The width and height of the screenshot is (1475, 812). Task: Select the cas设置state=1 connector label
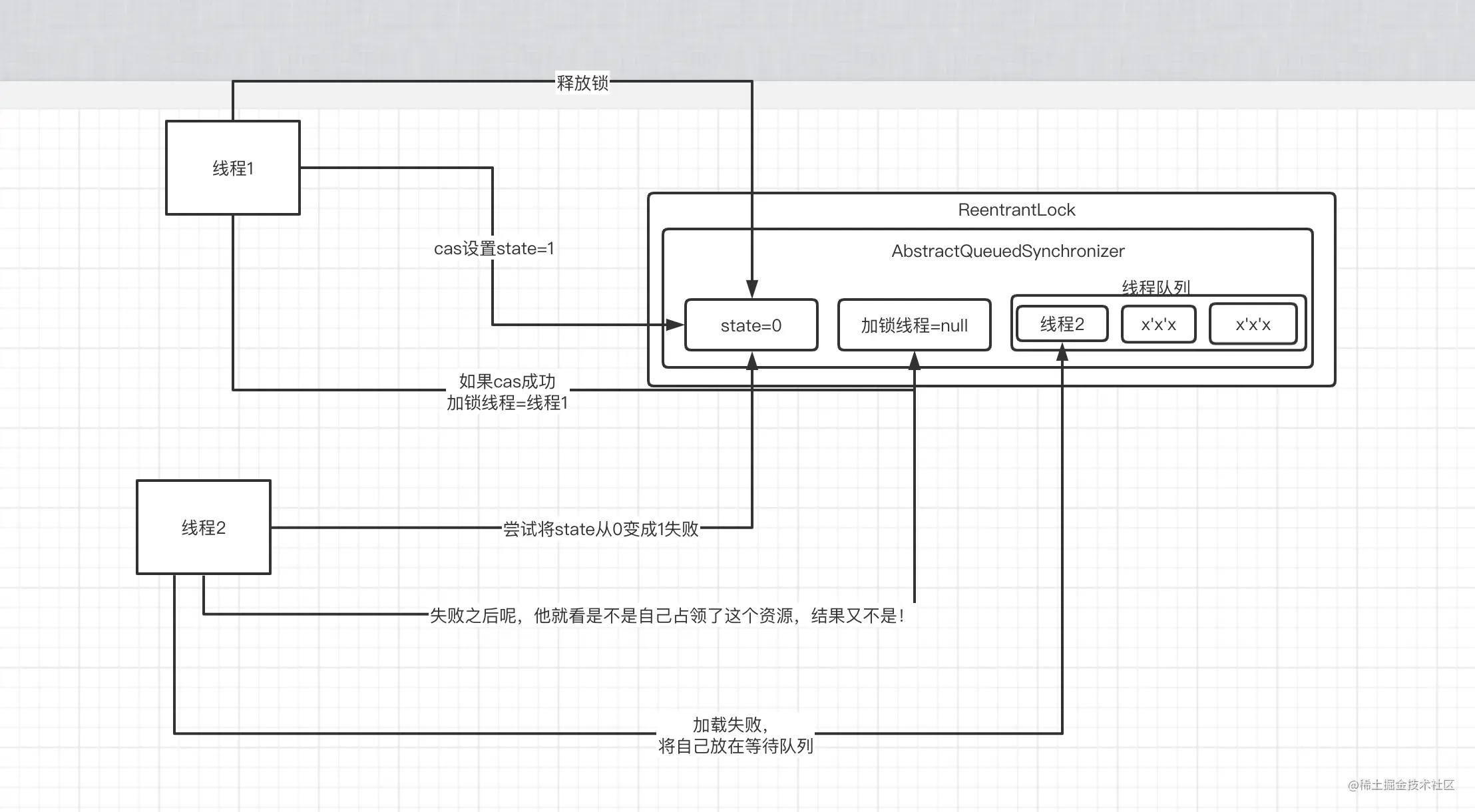click(x=494, y=248)
